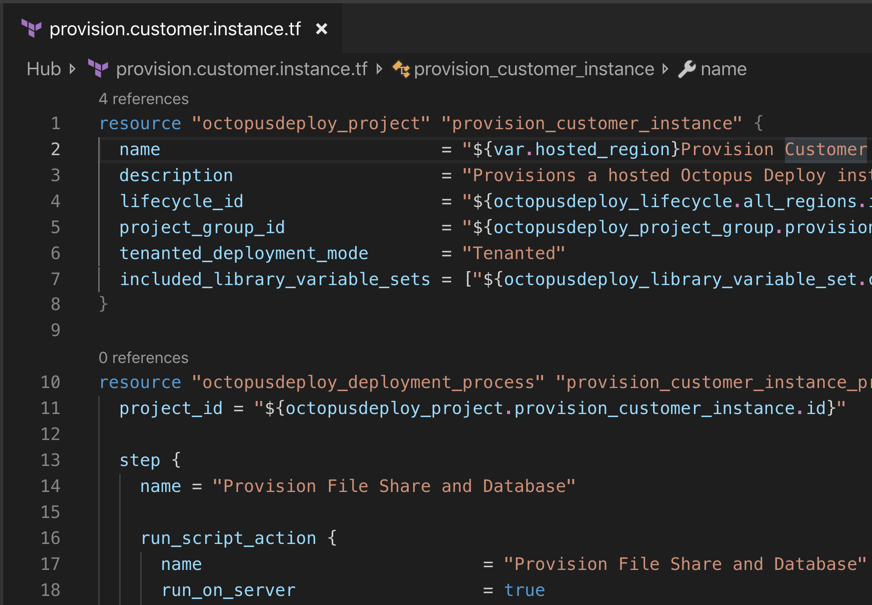The width and height of the screenshot is (872, 605).
Task: Click line number 13 in the gutter
Action: [x=51, y=460]
